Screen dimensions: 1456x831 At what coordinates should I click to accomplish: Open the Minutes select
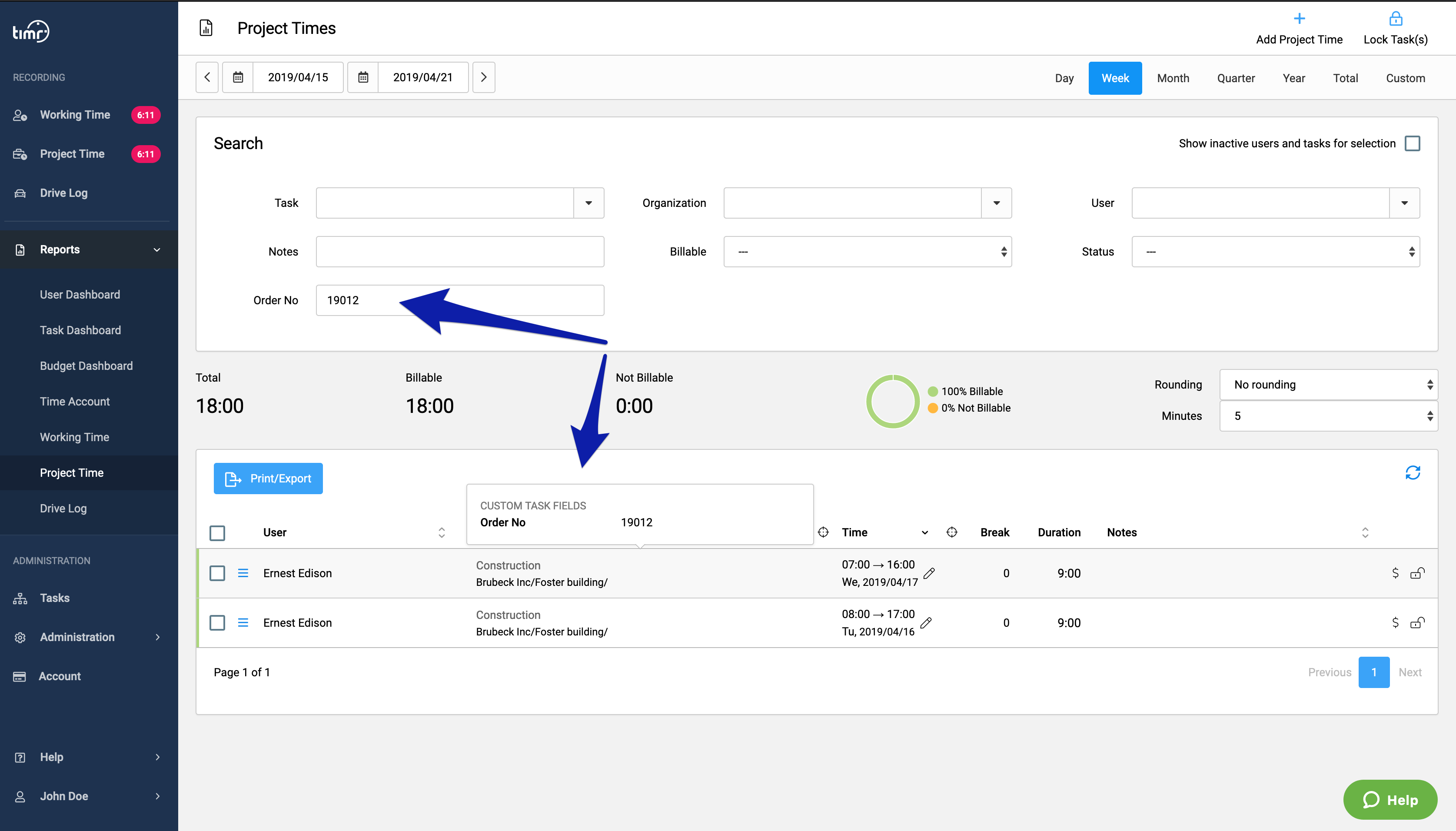point(1328,416)
